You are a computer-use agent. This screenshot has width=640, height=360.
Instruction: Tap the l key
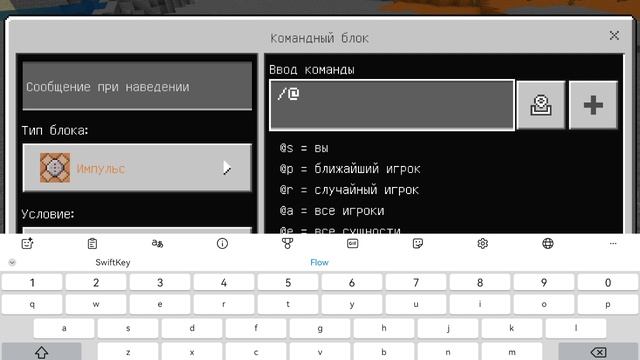point(576,328)
